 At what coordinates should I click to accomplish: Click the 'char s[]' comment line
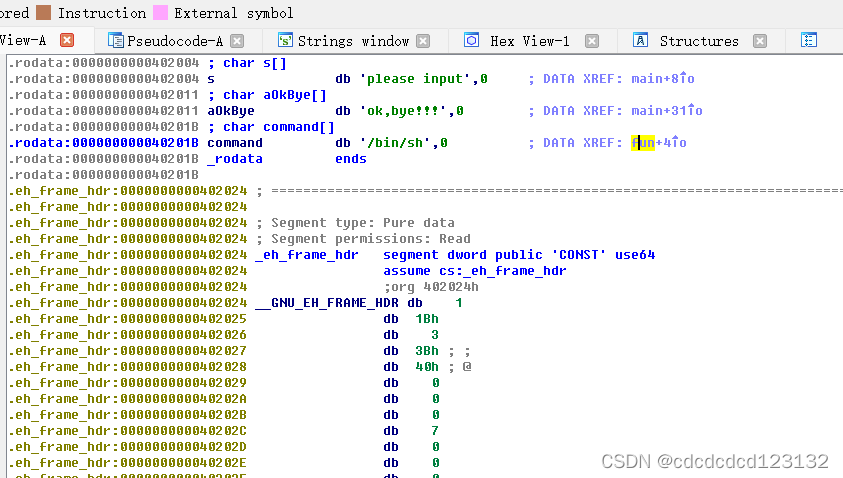click(x=247, y=63)
